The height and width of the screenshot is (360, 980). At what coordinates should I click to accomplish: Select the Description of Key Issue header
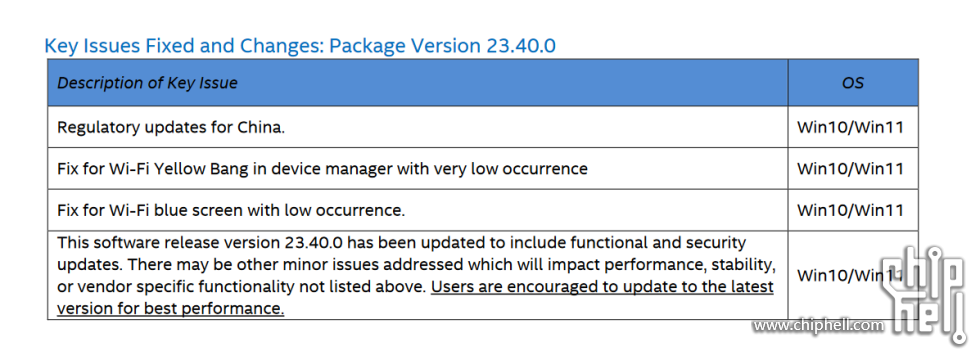(x=148, y=82)
